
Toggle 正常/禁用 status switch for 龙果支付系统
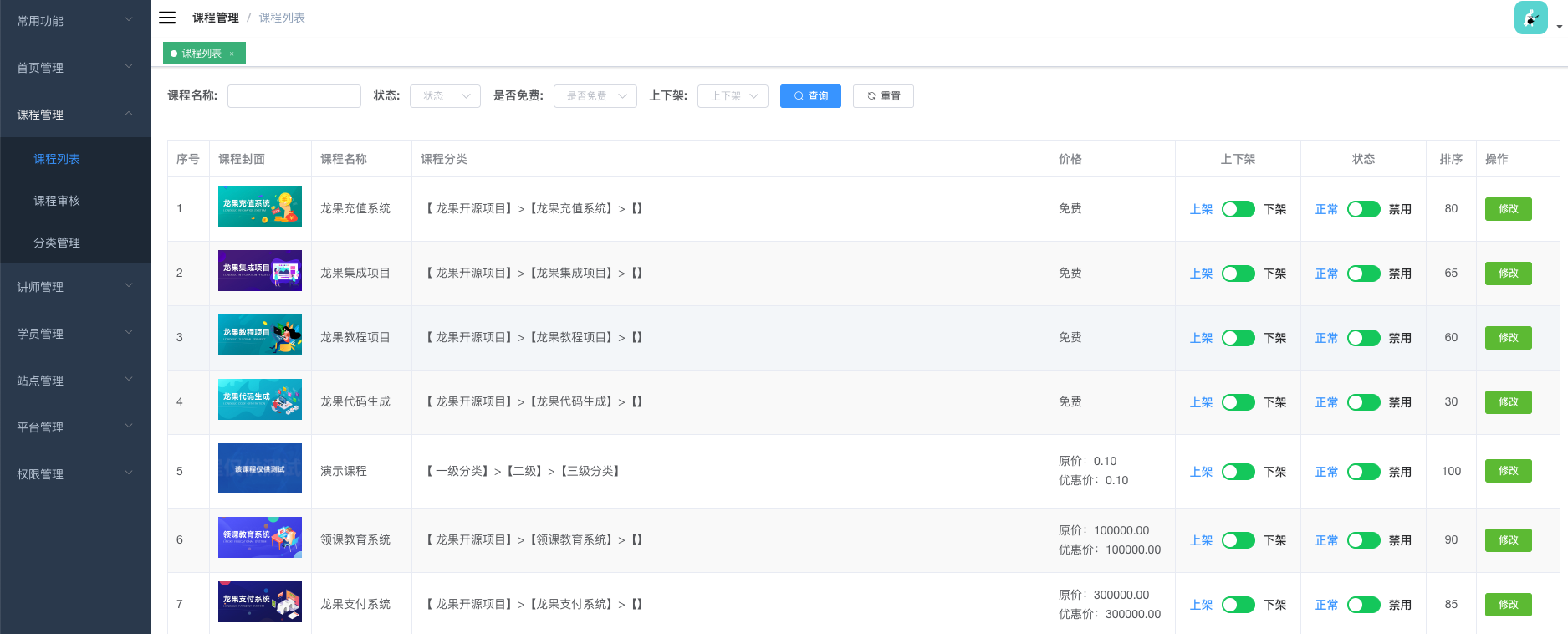click(1364, 605)
